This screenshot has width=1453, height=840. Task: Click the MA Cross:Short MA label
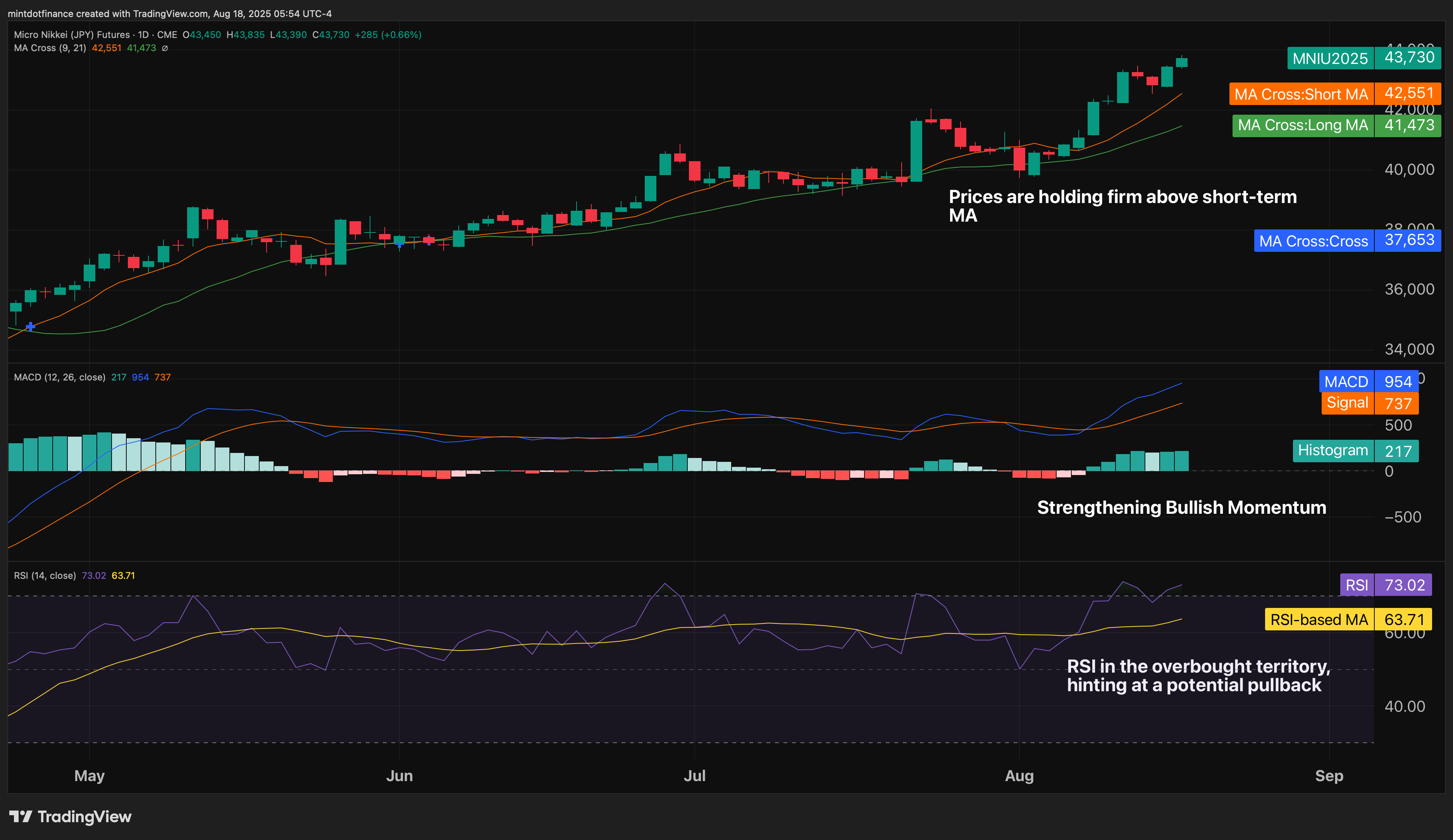(1335, 94)
